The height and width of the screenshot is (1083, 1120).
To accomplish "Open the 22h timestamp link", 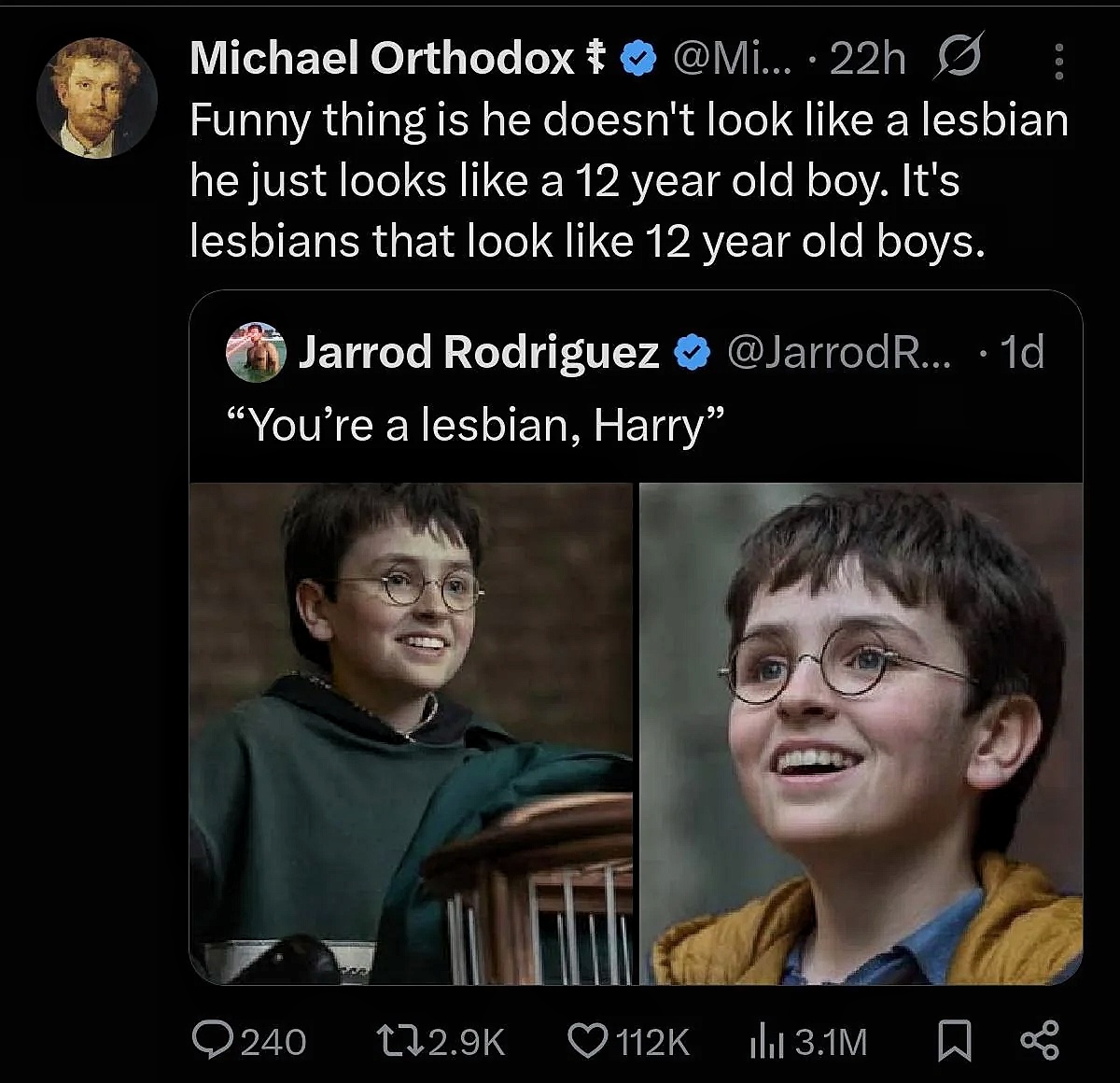I will coord(867,60).
